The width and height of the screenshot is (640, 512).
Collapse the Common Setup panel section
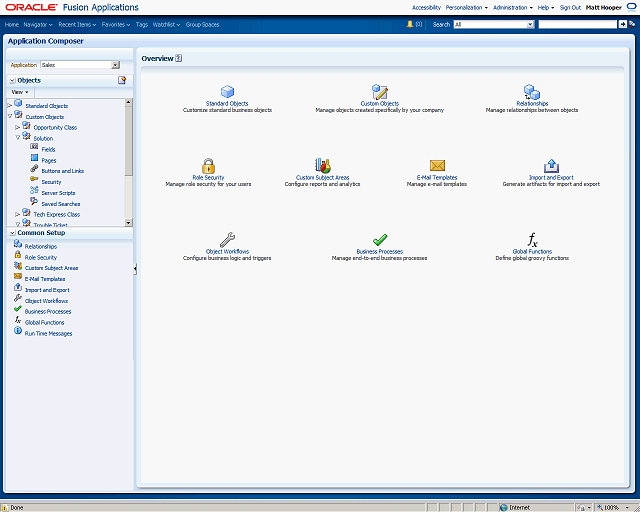(12, 233)
